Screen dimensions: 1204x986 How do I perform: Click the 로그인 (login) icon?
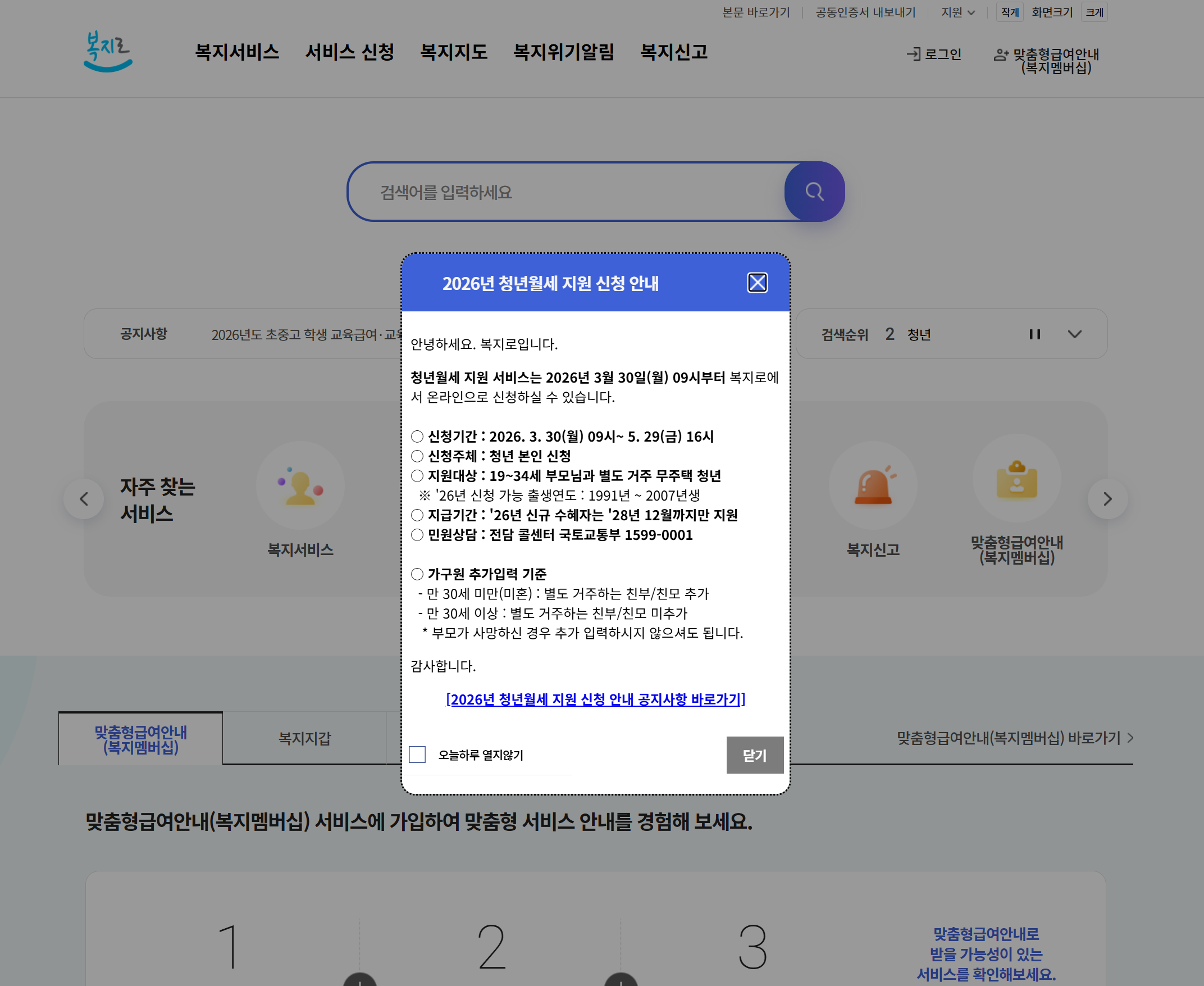[x=914, y=54]
